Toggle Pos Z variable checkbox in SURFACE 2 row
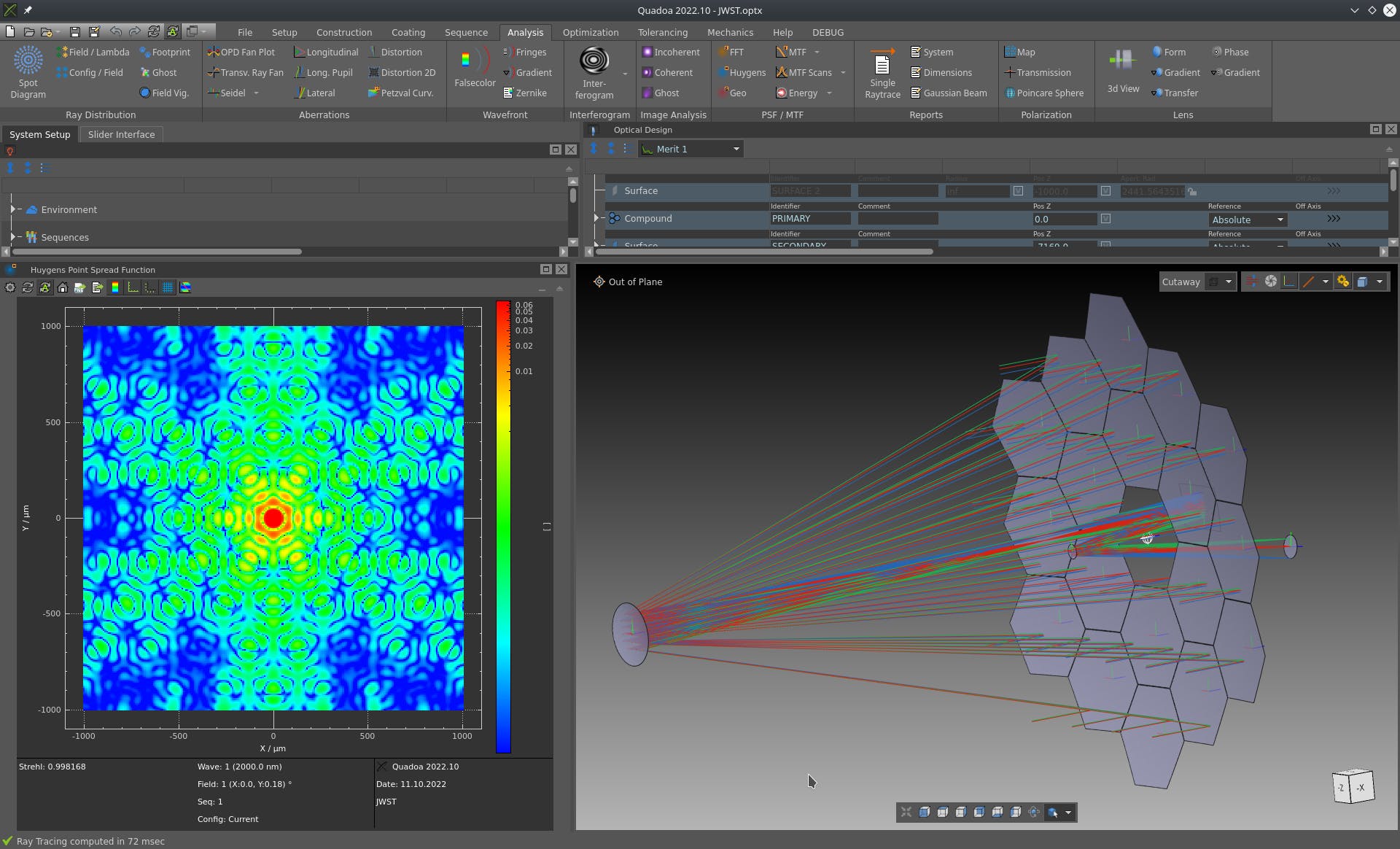Viewport: 1400px width, 849px height. (x=1105, y=191)
